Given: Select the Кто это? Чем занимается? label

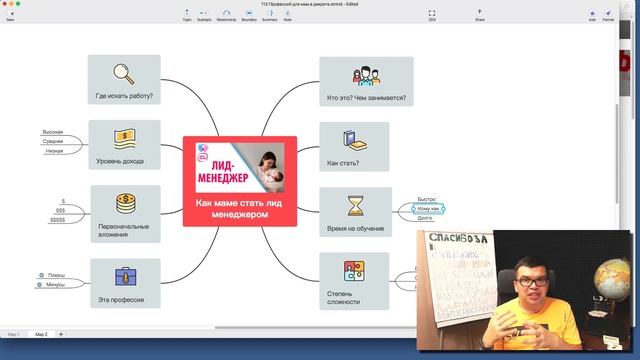Looking at the screenshot, I should tap(366, 98).
